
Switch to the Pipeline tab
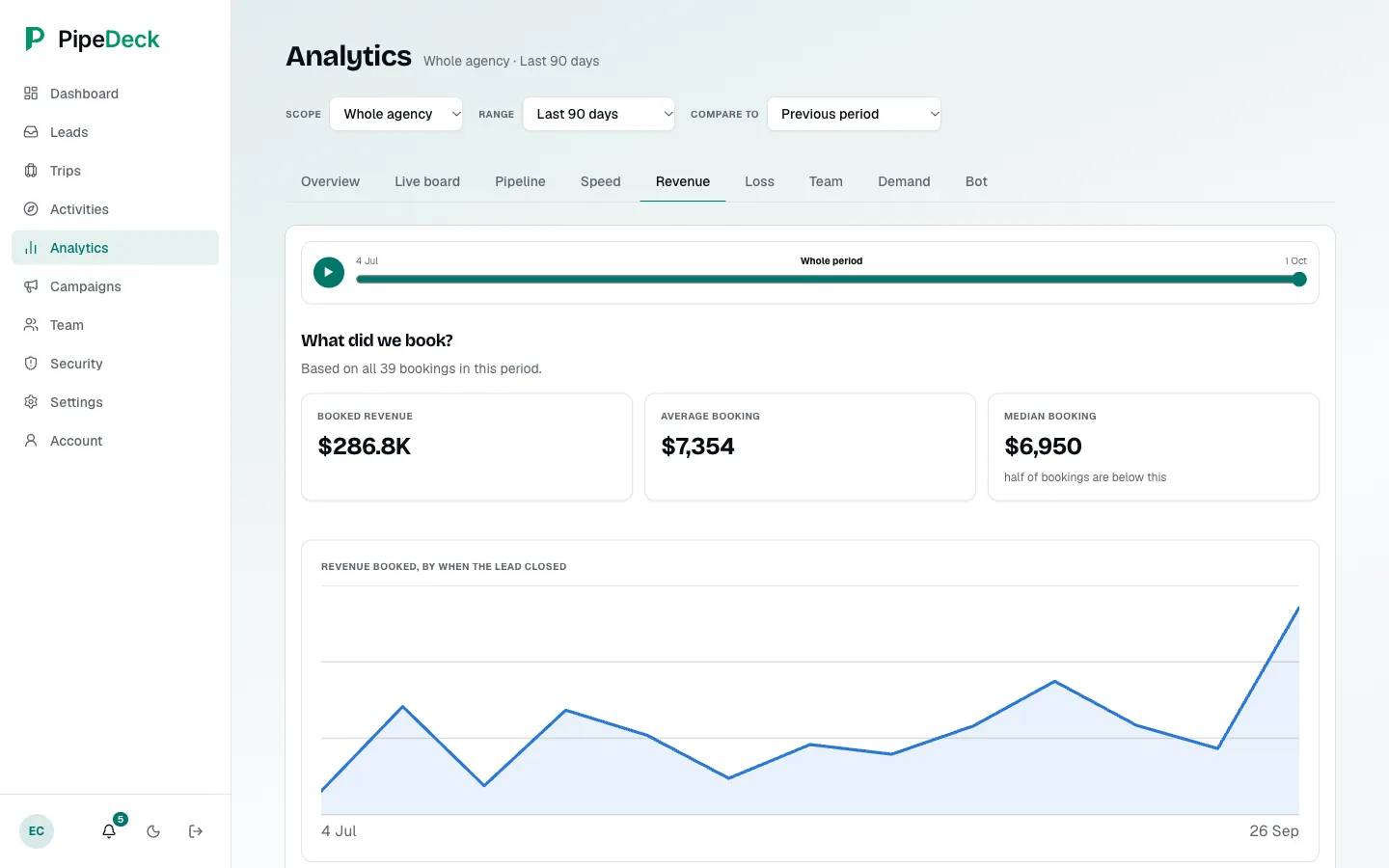tap(520, 181)
